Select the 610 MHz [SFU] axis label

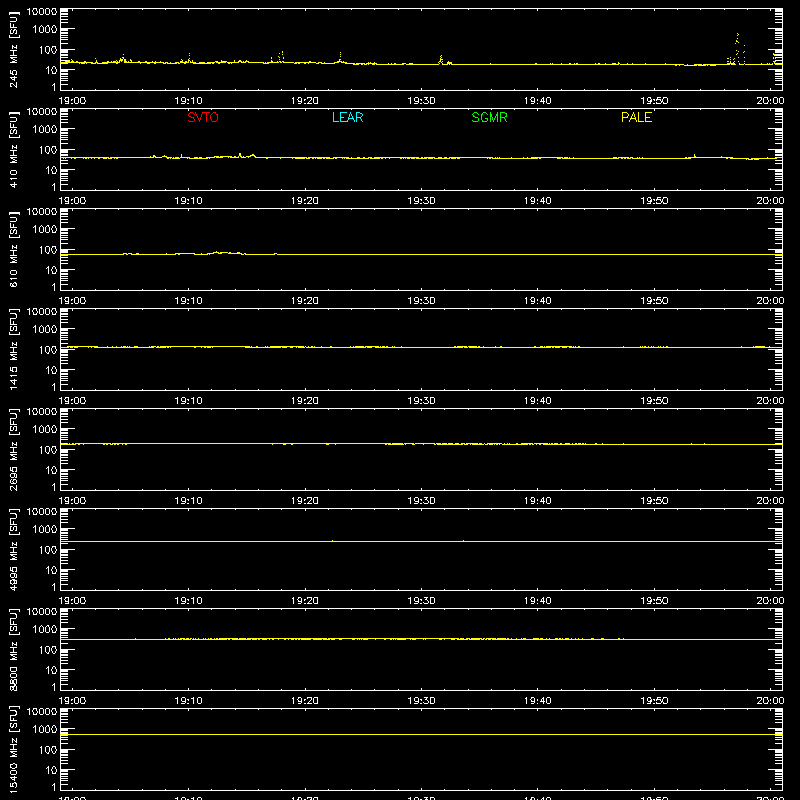[x=14, y=249]
